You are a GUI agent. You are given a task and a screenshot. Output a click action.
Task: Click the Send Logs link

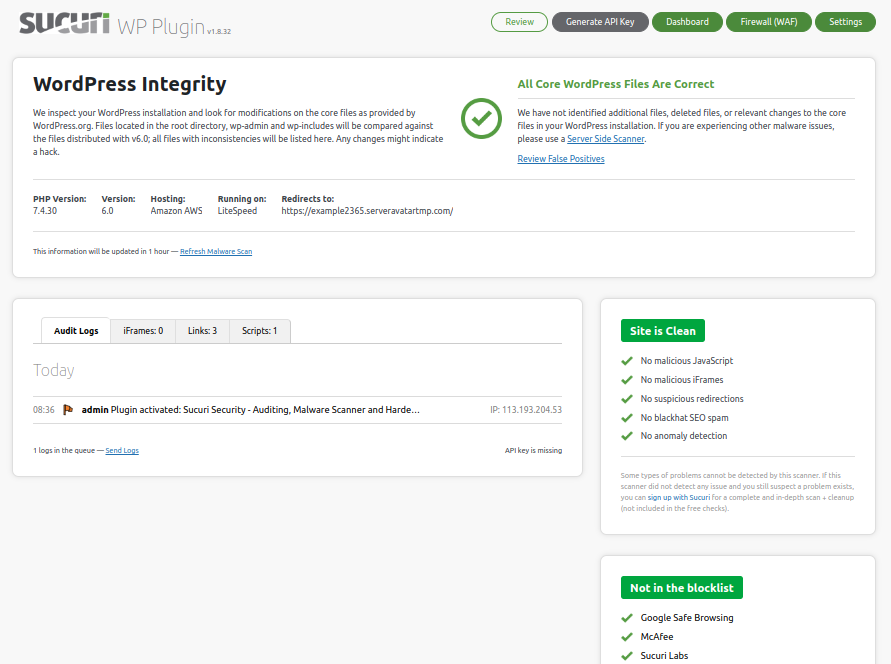122,450
